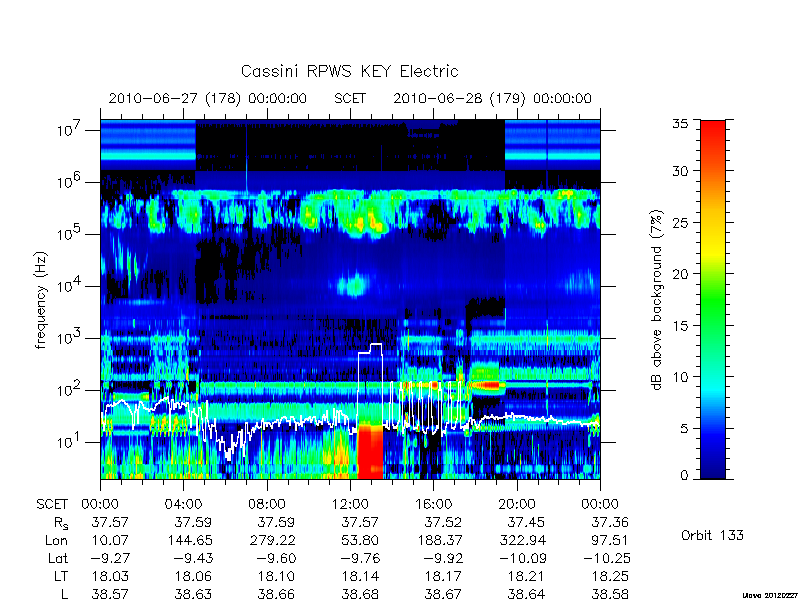
Task: Click the 10^6 frequency tick label
Action: click(x=67, y=181)
